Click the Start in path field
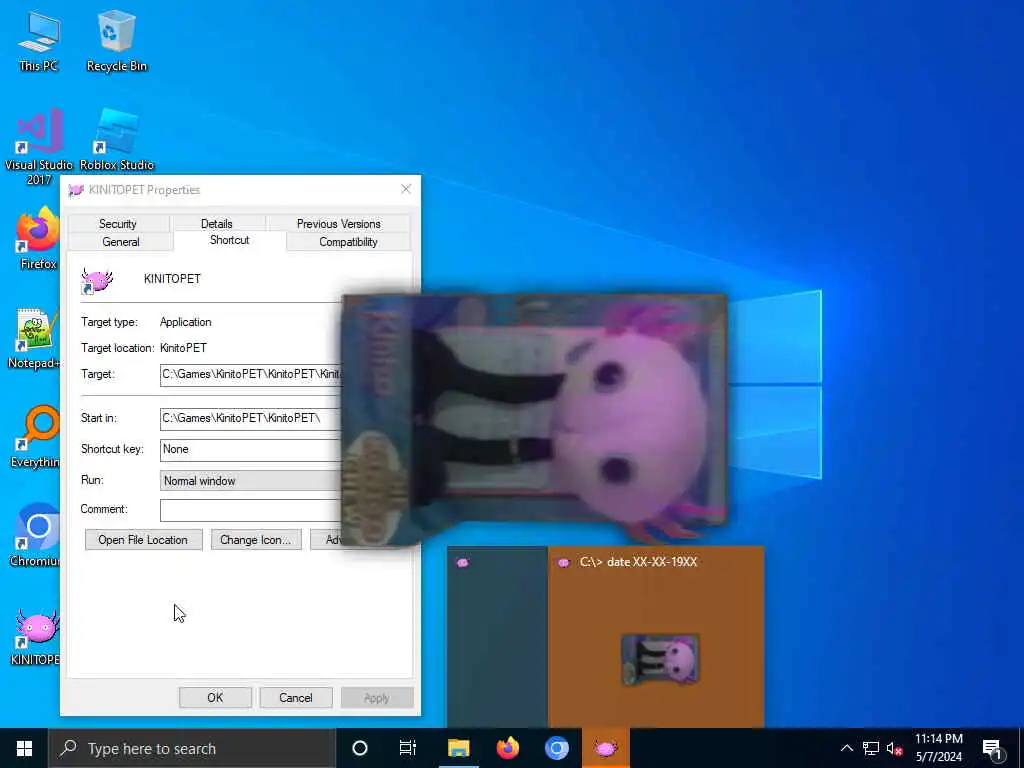 pos(251,418)
